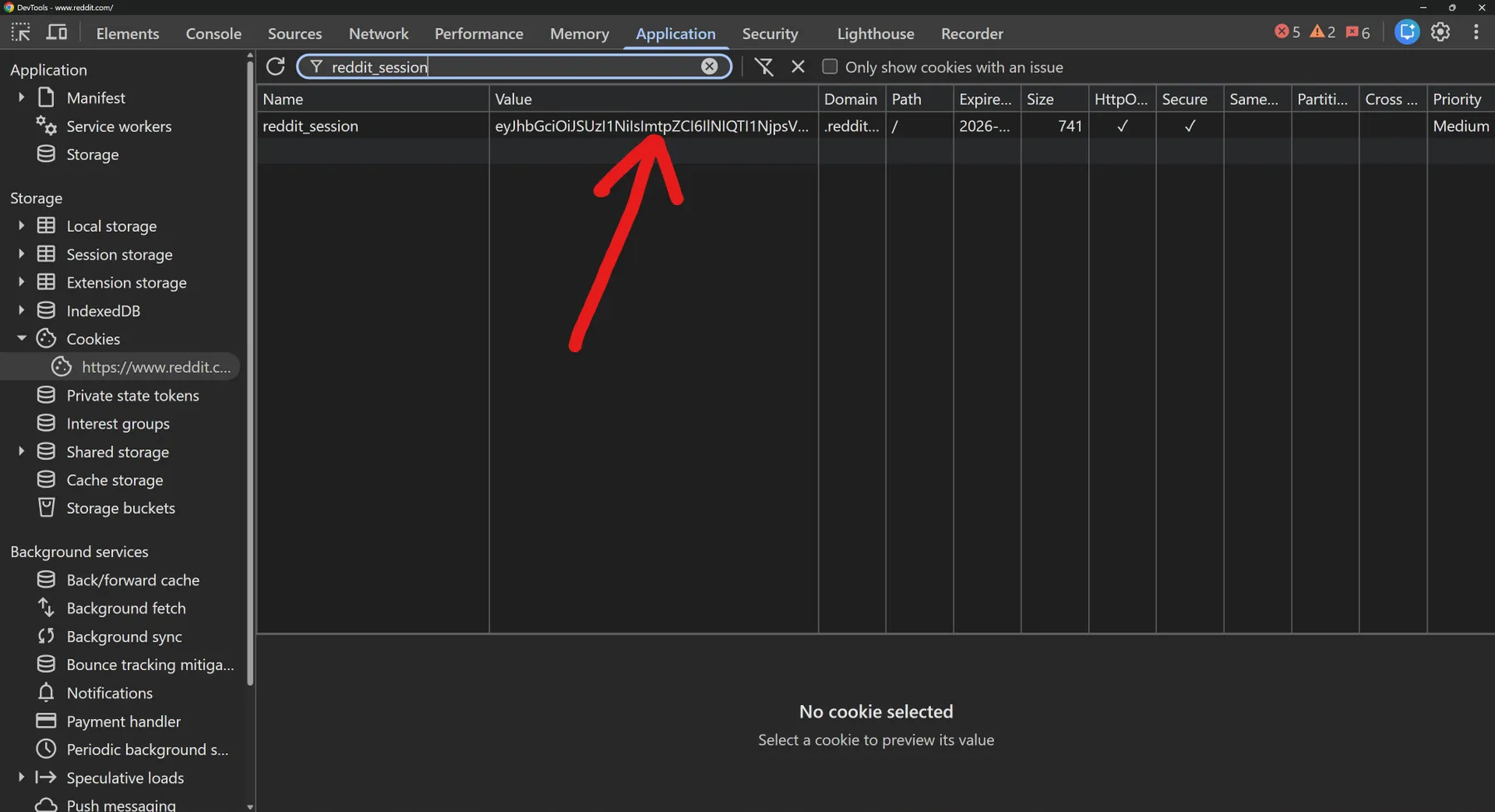Open Storage buckets
1495x812 pixels.
click(120, 508)
